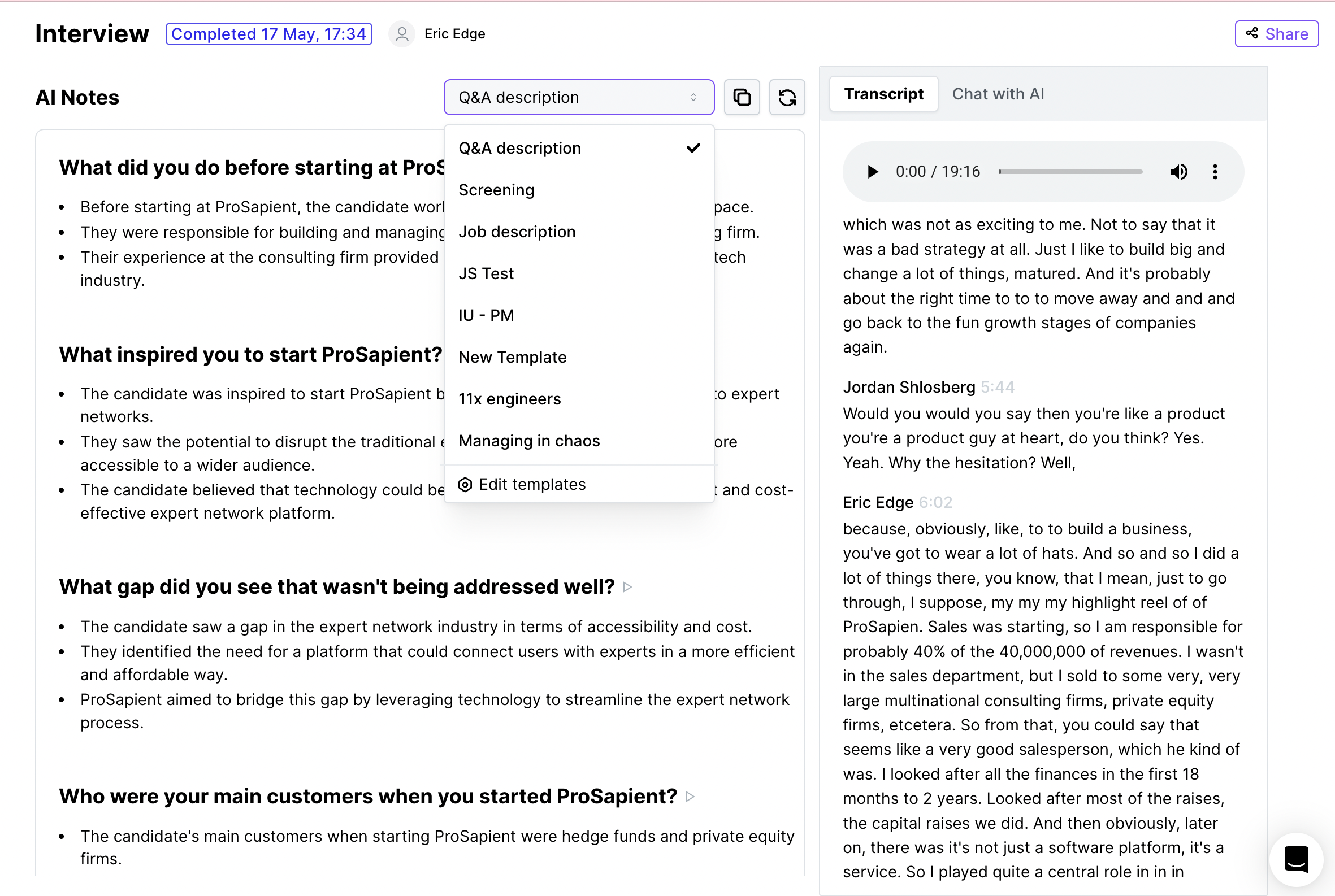Switch to Chat with AI tab
The image size is (1335, 896).
tap(998, 94)
